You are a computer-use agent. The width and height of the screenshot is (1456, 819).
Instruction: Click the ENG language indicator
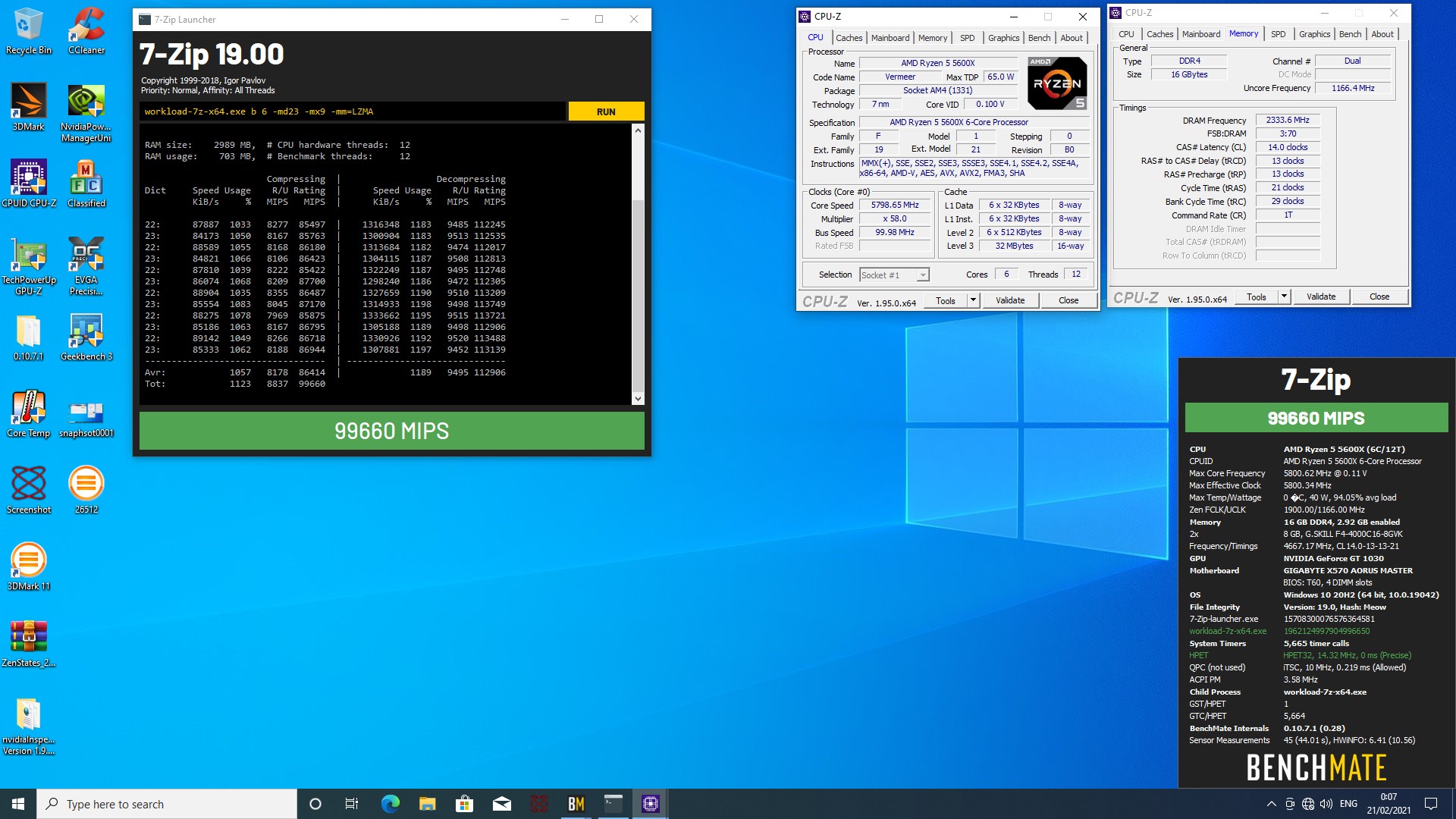click(1348, 804)
